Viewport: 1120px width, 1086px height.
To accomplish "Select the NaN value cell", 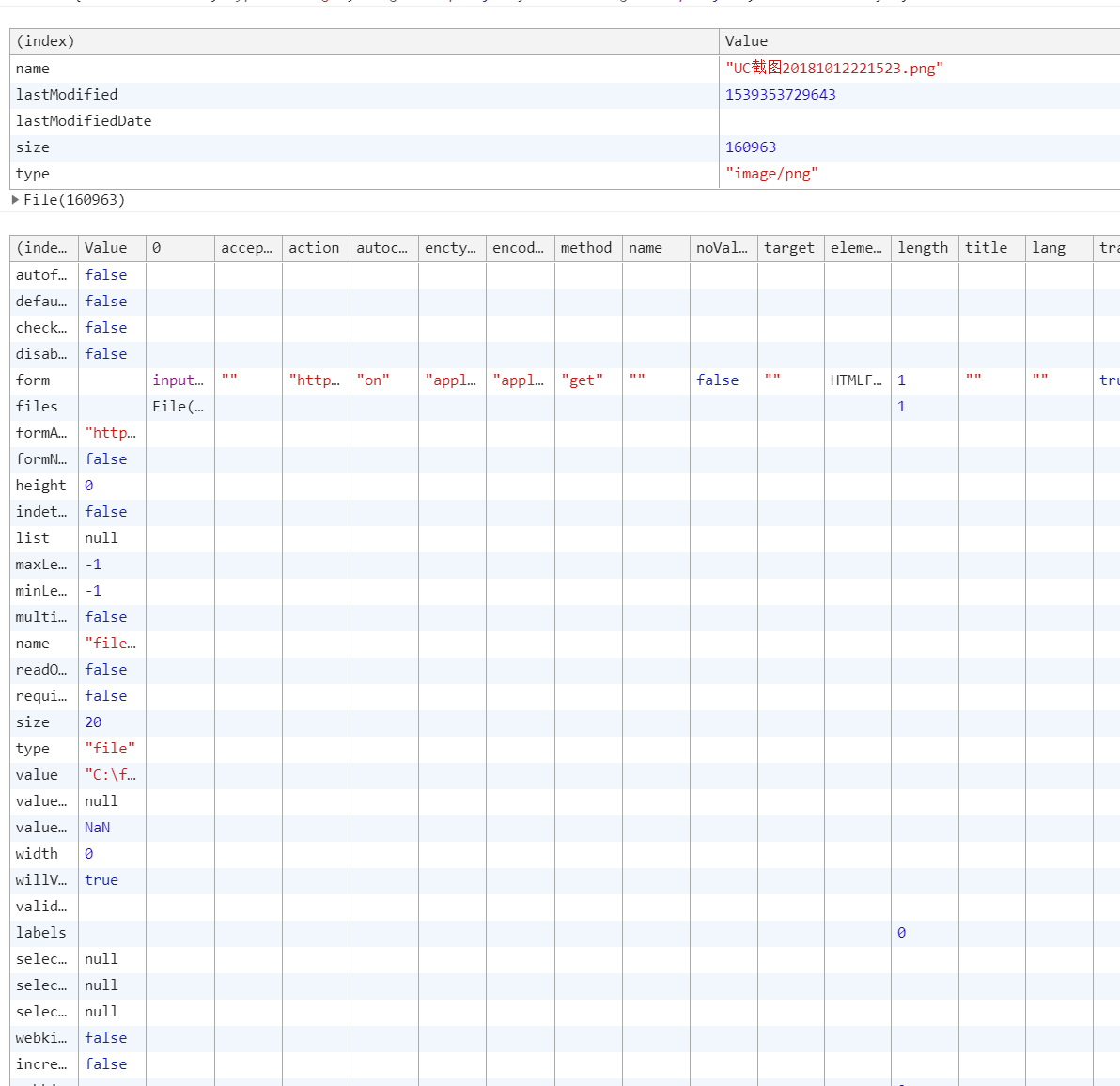I will click(98, 828).
